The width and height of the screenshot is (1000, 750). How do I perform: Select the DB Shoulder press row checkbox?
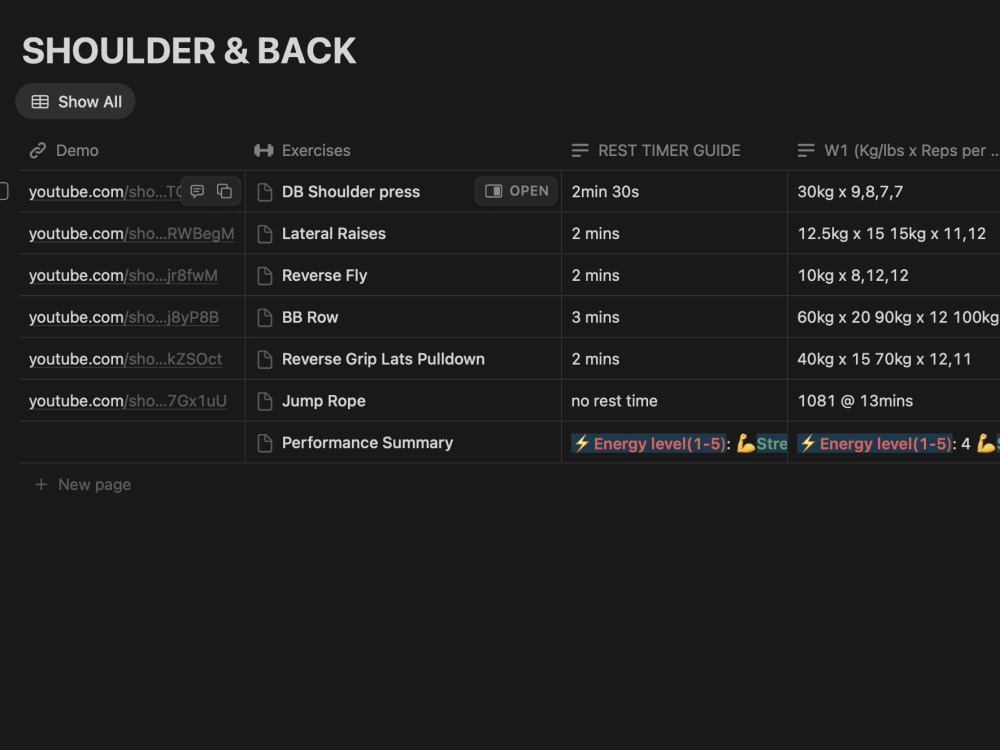3,191
